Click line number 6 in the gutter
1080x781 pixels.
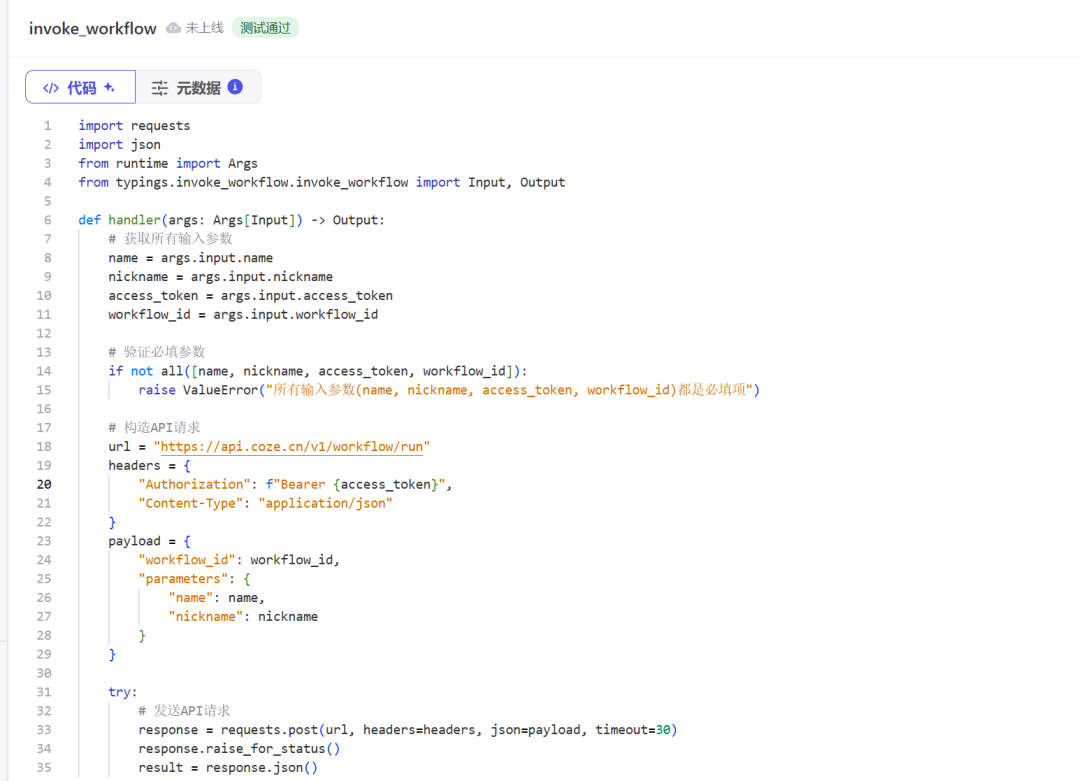47,220
